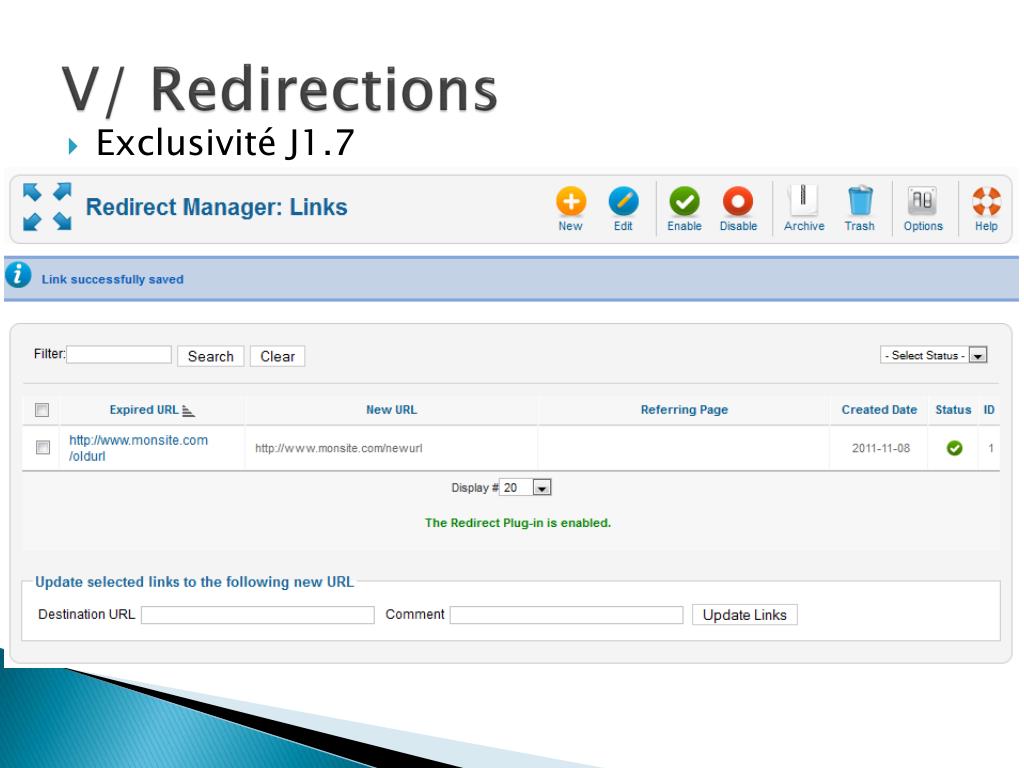The height and width of the screenshot is (768, 1024).
Task: Click the green Enable icon
Action: point(684,202)
